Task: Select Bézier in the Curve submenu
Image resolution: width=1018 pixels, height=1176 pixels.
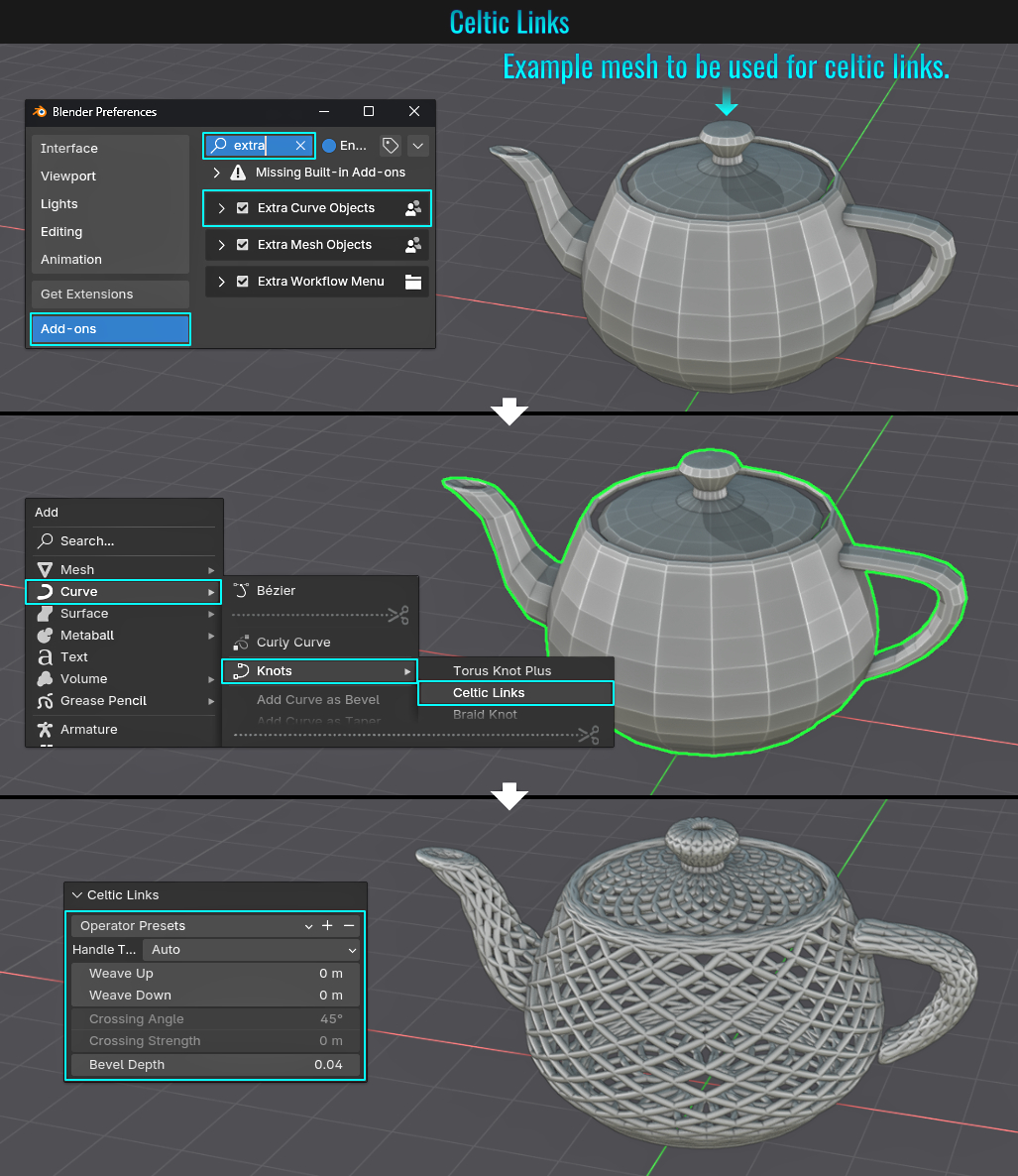Action: pyautogui.click(x=319, y=591)
